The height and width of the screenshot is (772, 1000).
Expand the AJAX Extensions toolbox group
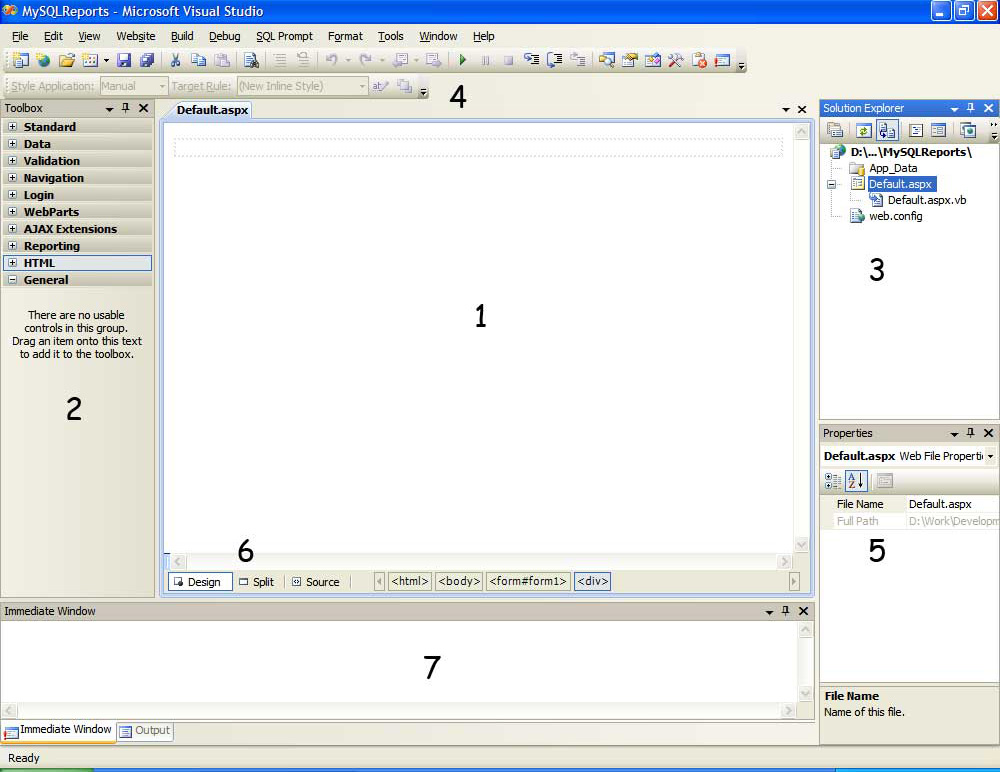click(12, 228)
